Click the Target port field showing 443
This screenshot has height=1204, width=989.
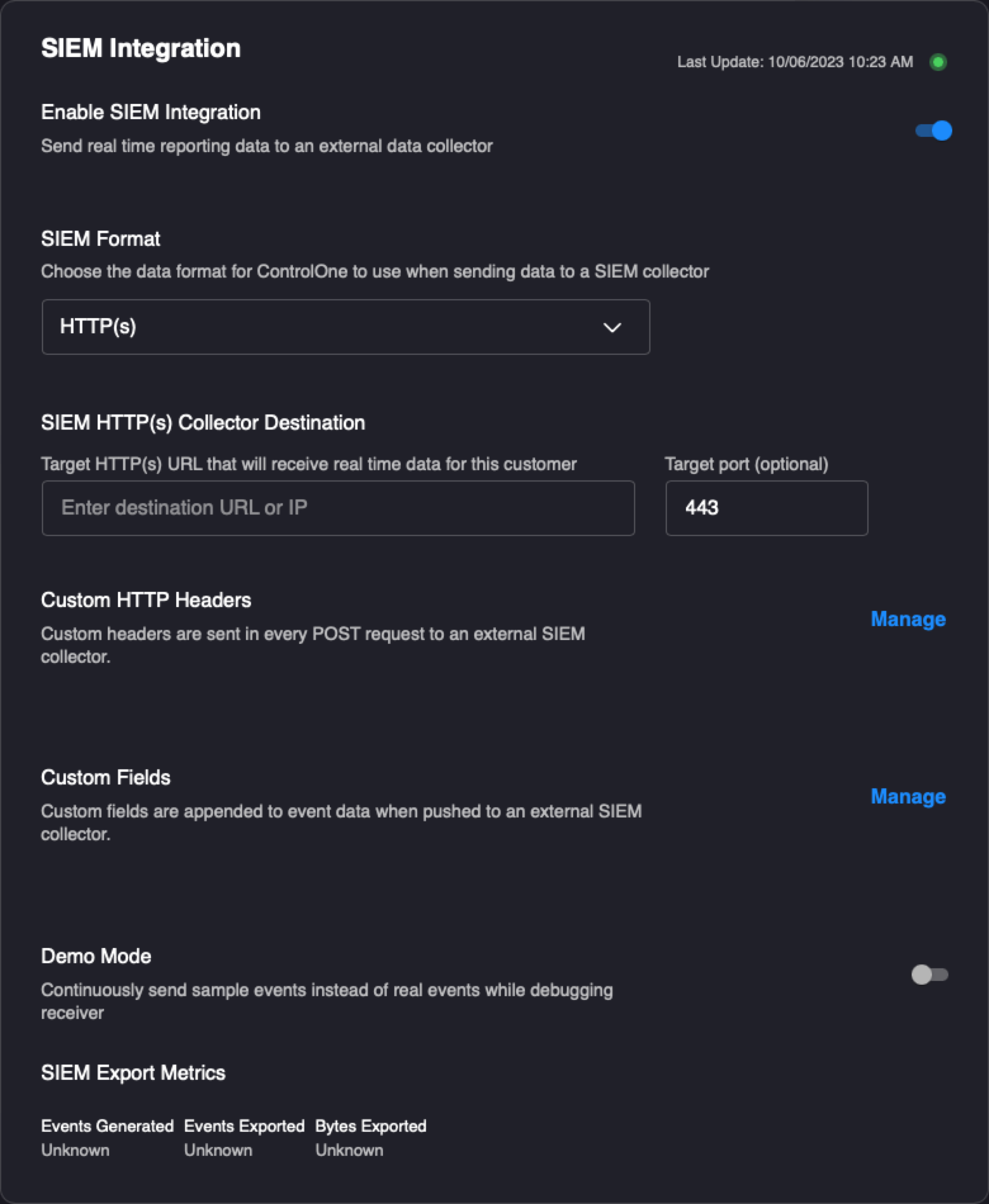[x=766, y=508]
